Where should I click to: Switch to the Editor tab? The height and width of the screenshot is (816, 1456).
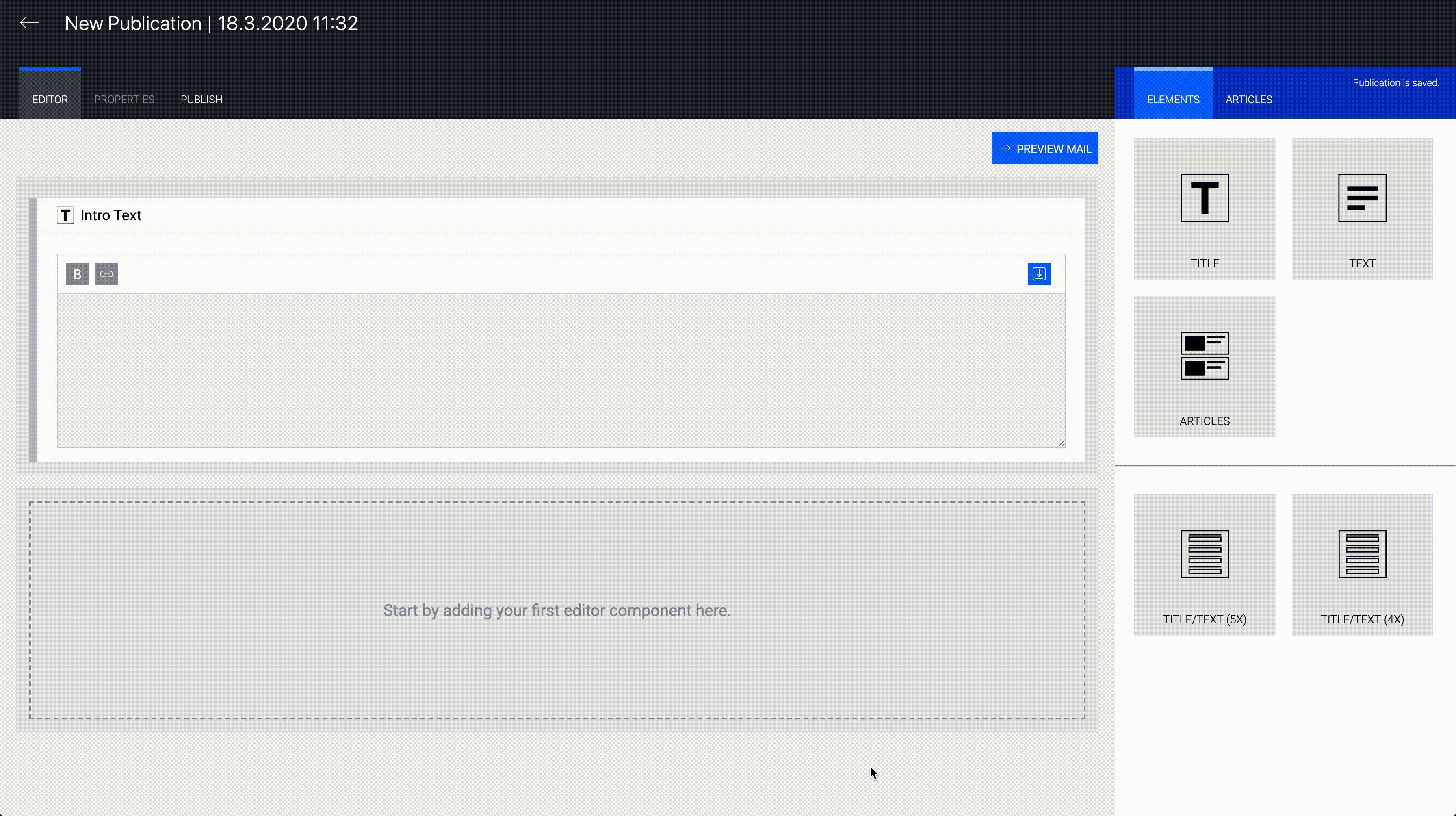click(x=50, y=94)
